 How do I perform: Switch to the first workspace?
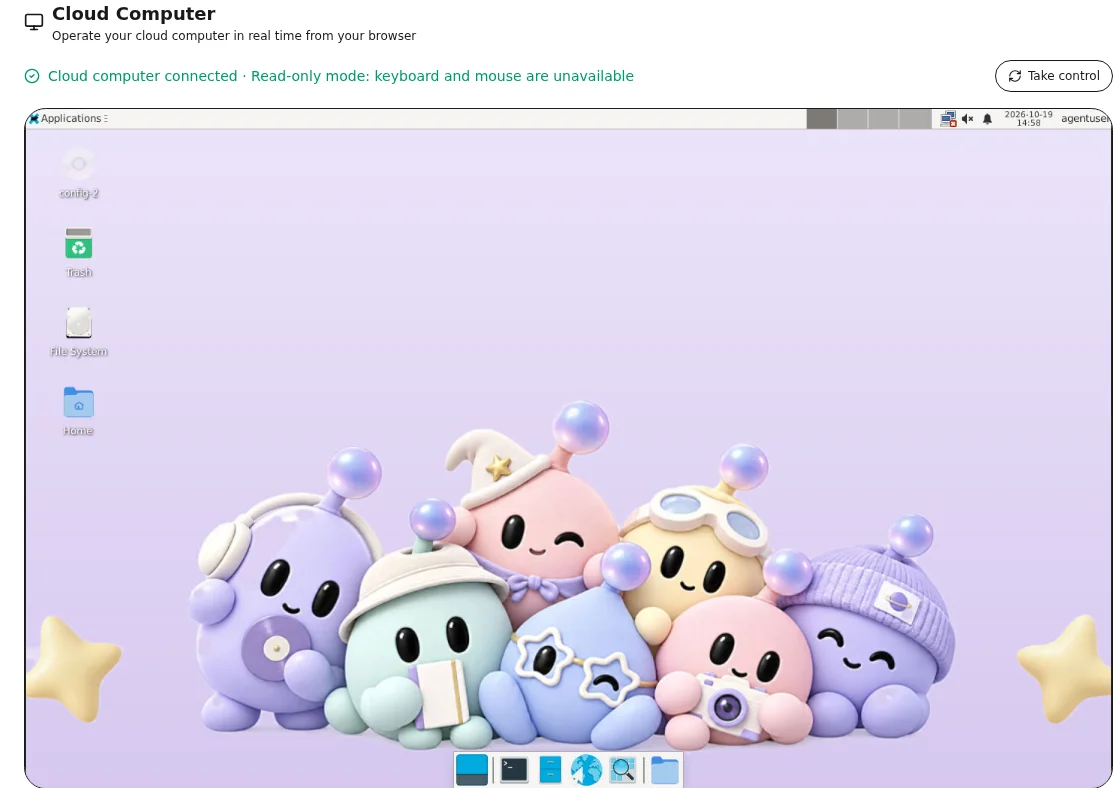pos(822,119)
